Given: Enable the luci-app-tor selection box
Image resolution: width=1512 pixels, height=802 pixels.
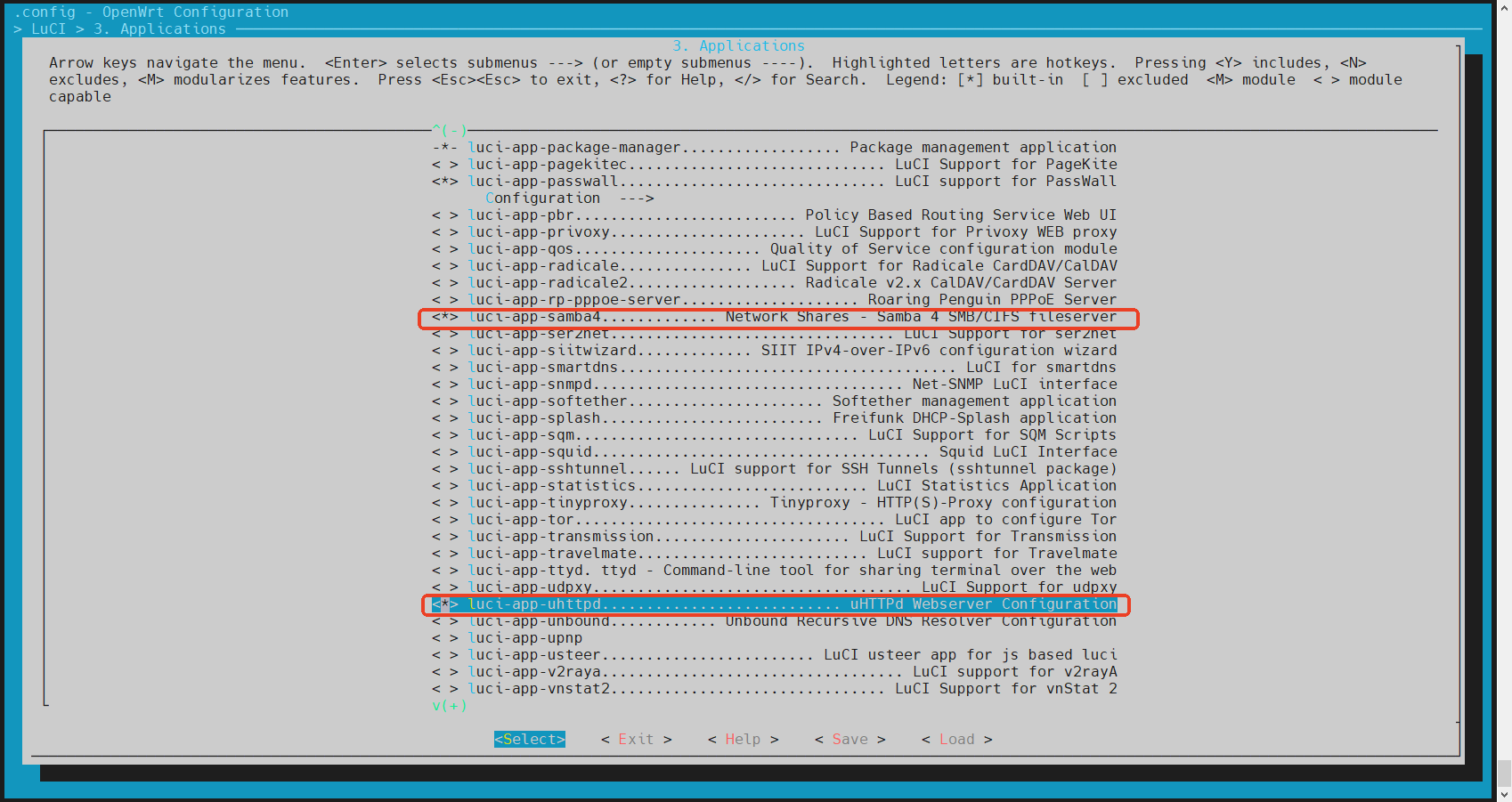Looking at the screenshot, I should pos(444,520).
